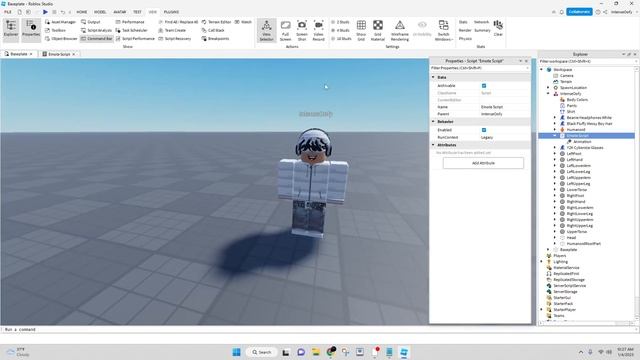Screen dimensions: 640x360
Task: Click the Stop test button
Action: (54, 12)
